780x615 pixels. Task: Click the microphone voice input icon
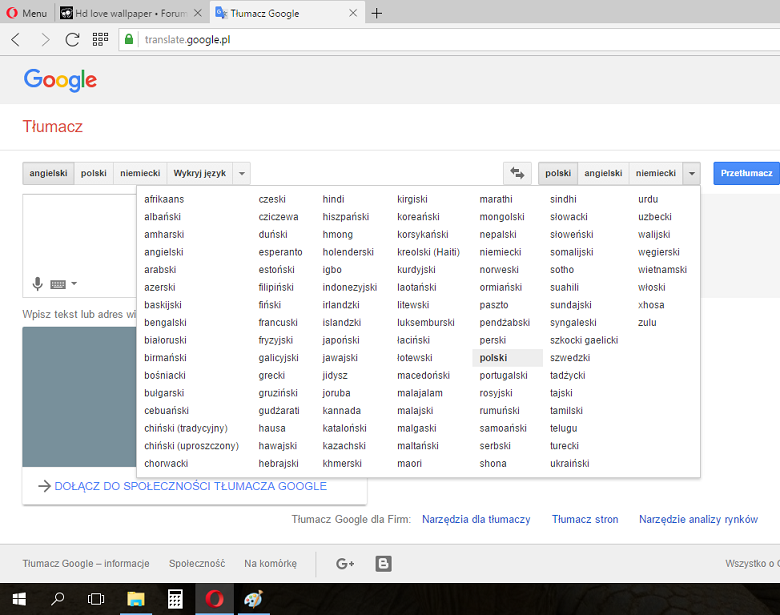38,284
